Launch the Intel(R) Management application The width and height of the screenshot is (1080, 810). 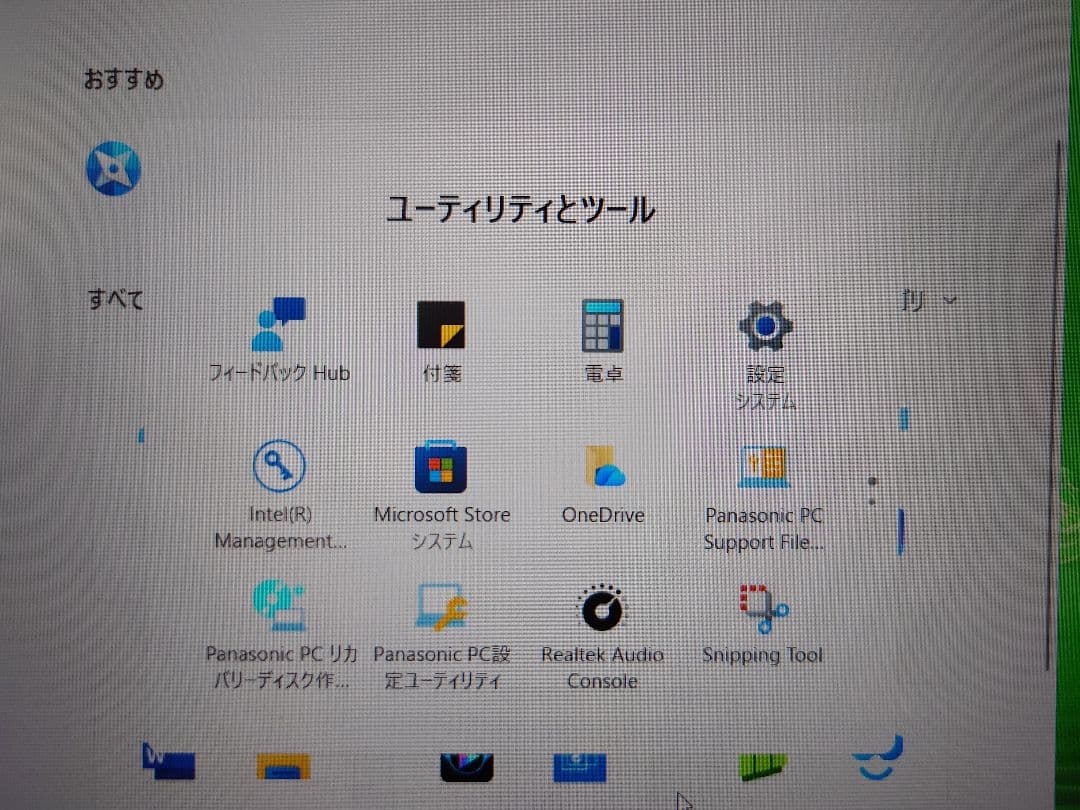click(281, 467)
